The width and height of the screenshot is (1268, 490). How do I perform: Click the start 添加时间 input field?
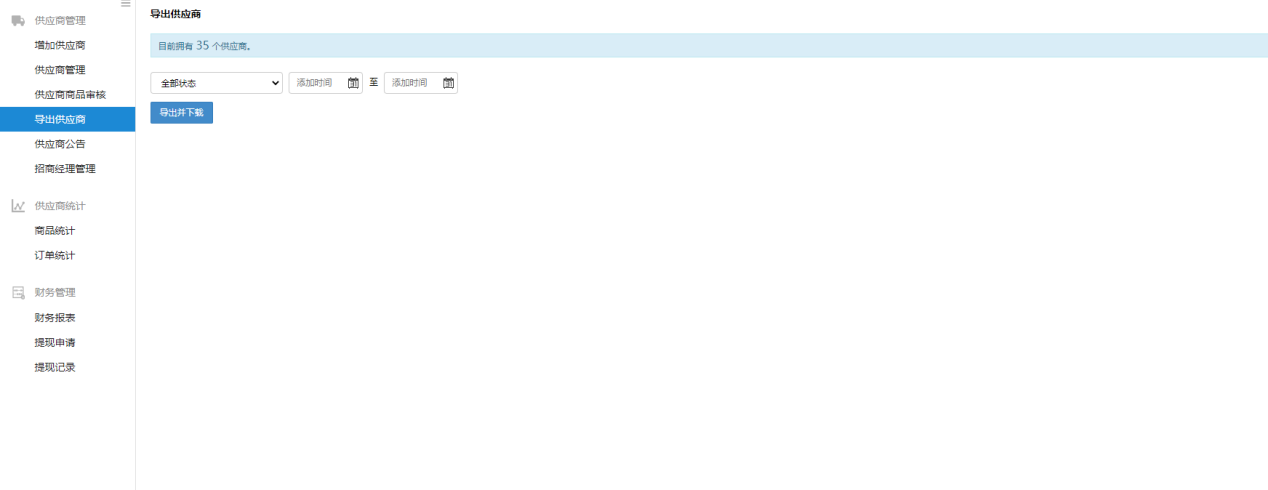(x=325, y=83)
